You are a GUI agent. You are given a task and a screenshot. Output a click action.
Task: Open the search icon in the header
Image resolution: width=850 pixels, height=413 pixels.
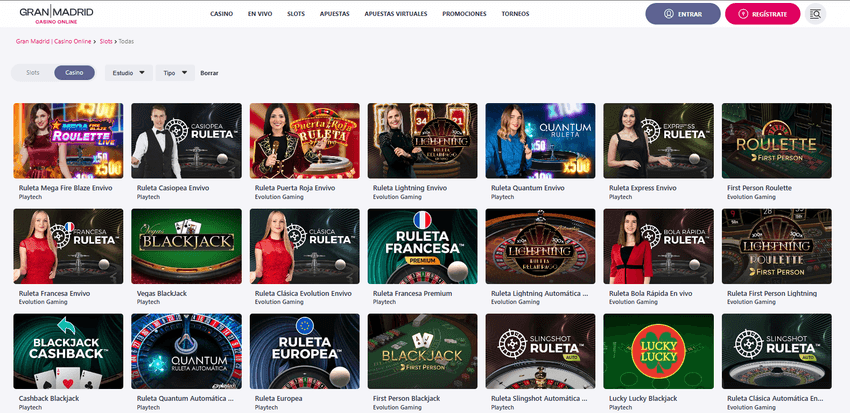pyautogui.click(x=815, y=14)
